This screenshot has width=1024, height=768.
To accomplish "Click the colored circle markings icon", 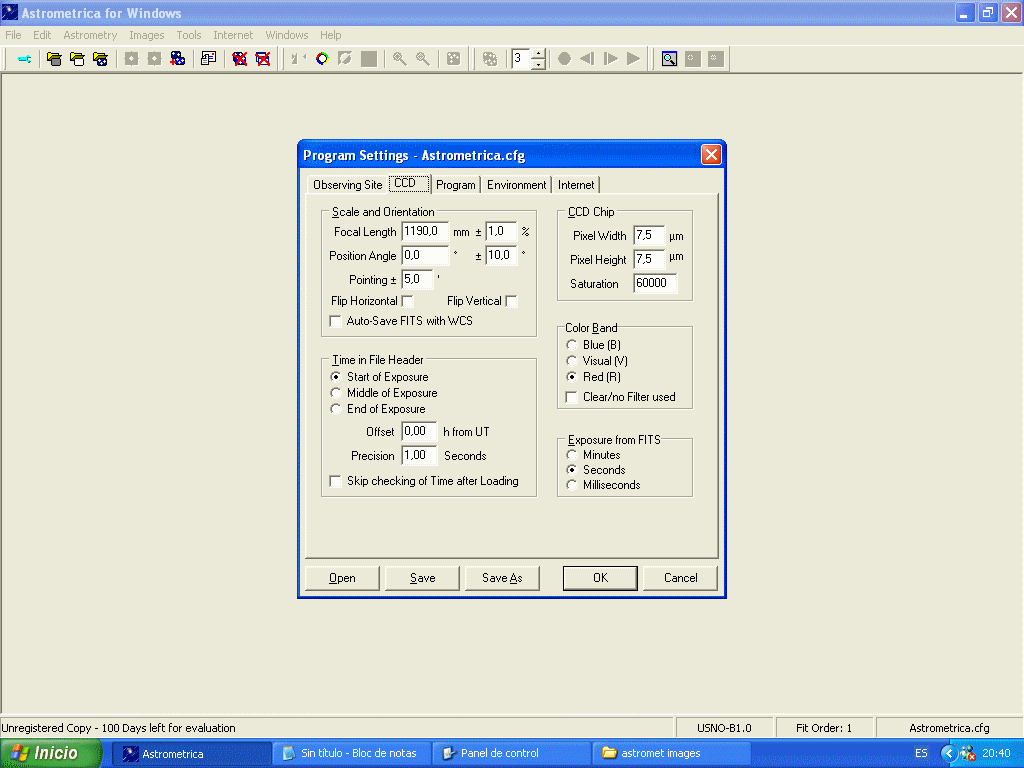I will (x=322, y=59).
